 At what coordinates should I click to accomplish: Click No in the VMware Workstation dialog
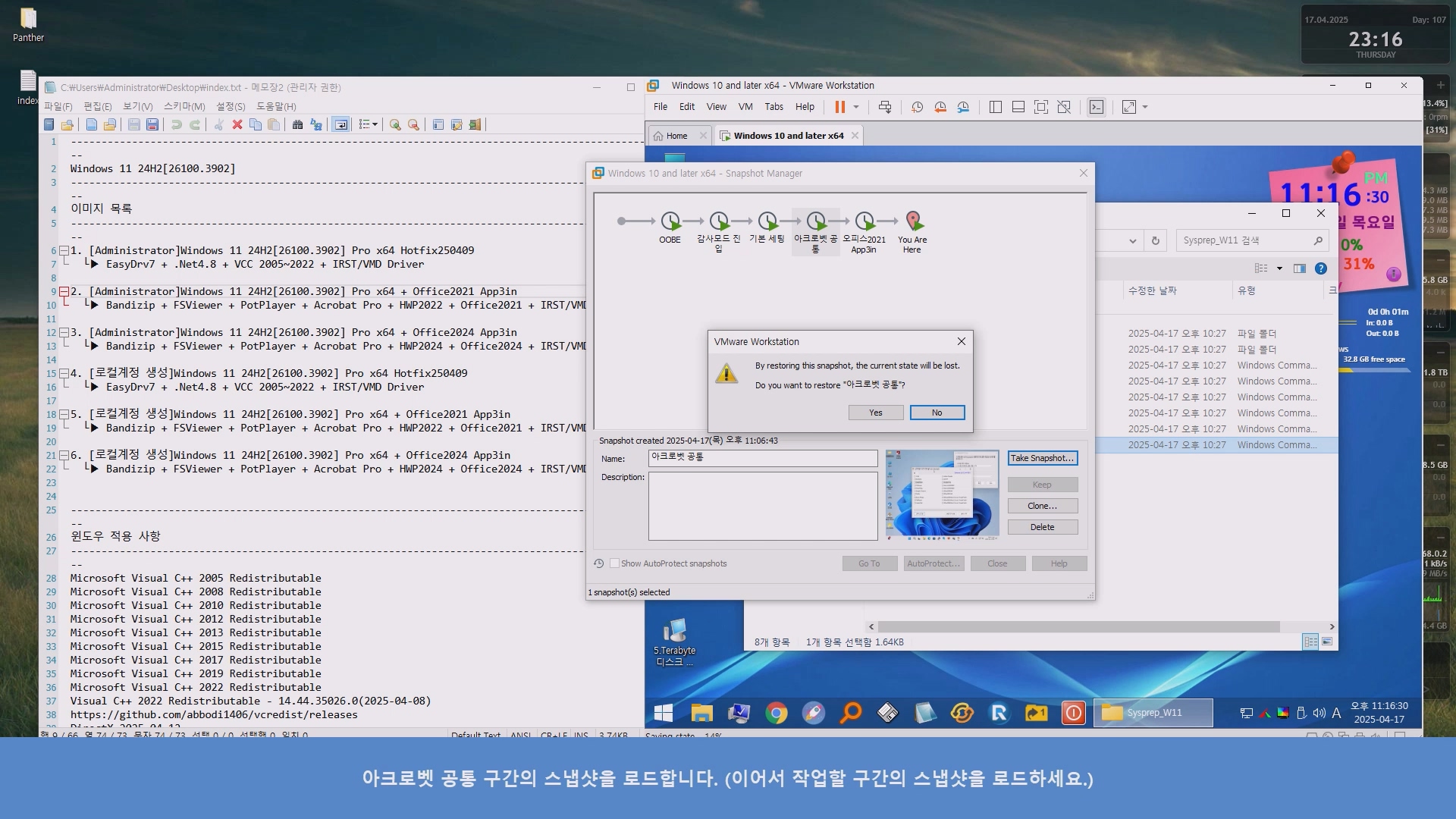pos(937,413)
